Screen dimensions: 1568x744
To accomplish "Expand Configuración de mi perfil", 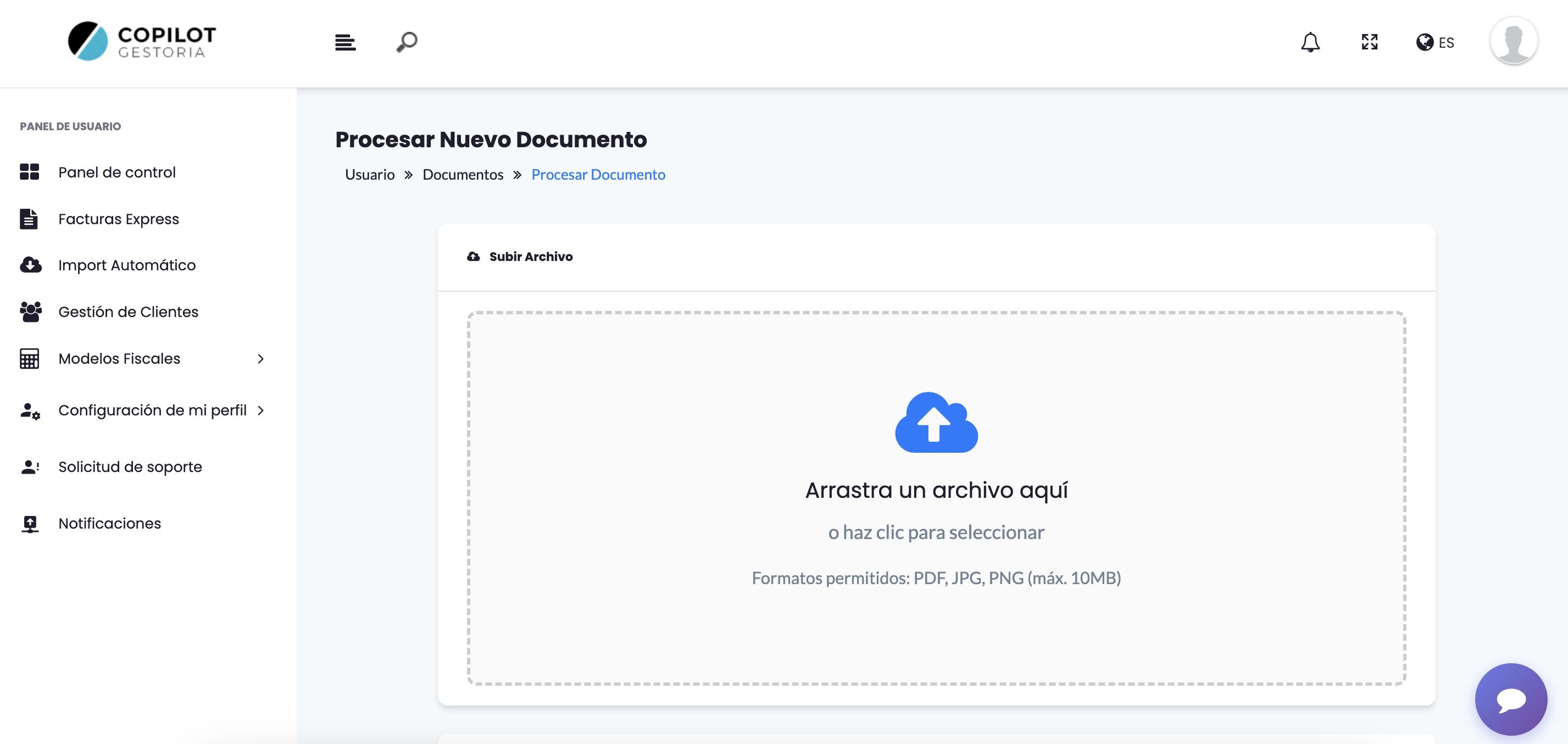I will tap(262, 410).
